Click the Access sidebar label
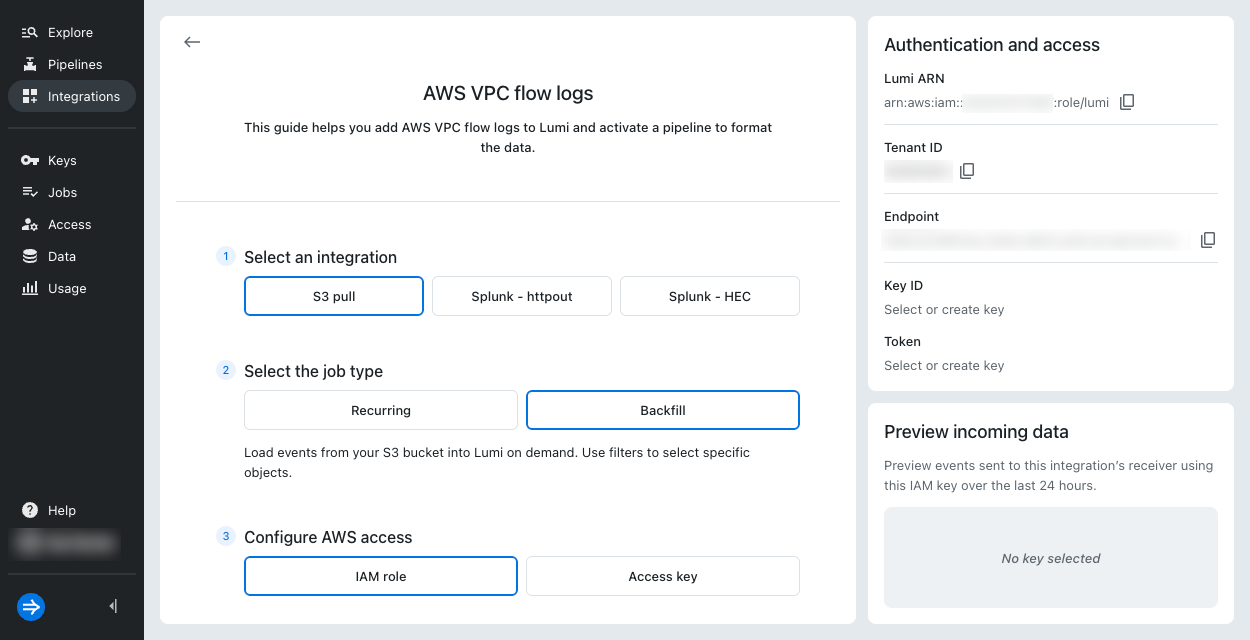This screenshot has width=1250, height=640. [x=69, y=224]
